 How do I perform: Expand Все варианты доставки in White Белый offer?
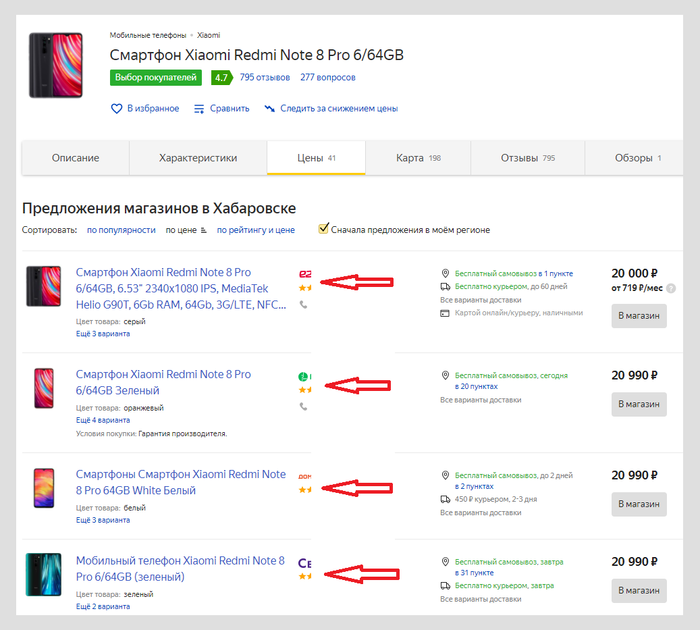(481, 513)
